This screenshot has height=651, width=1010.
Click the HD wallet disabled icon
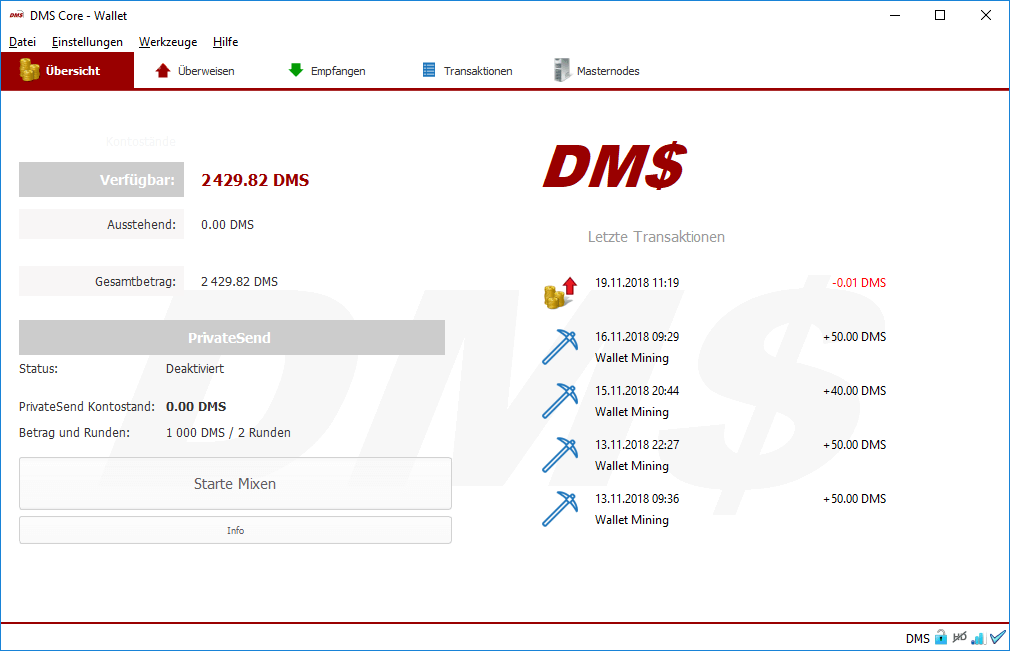(x=960, y=638)
